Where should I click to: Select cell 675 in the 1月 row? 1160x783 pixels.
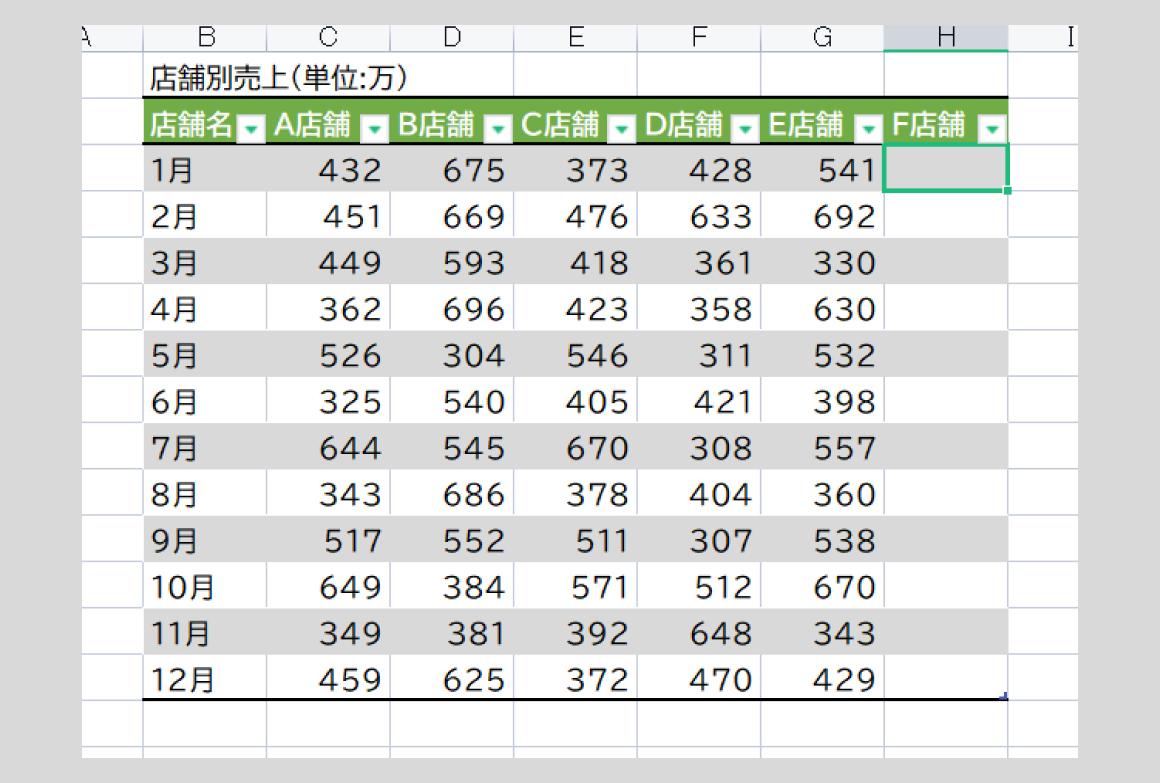click(x=452, y=169)
